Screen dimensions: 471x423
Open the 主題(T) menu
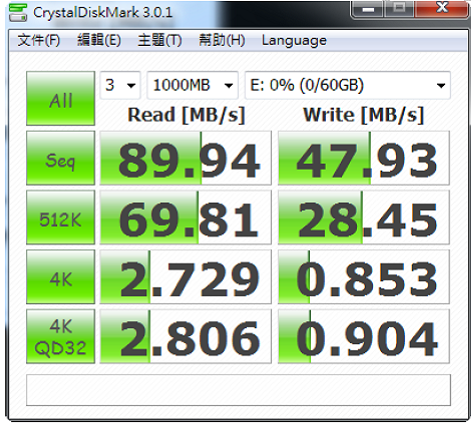160,40
